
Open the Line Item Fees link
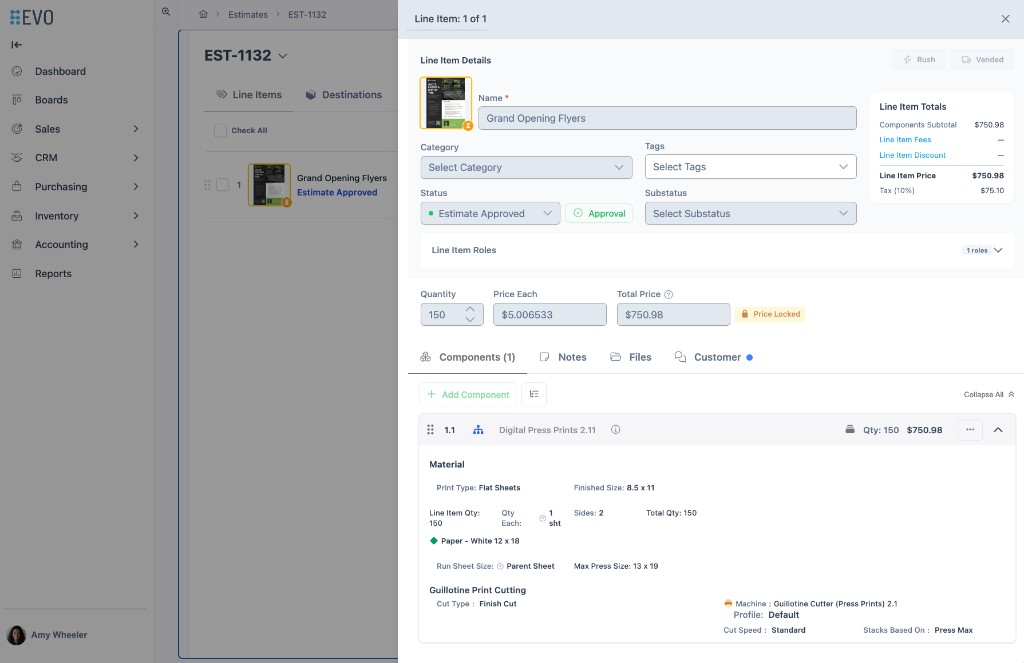905,140
